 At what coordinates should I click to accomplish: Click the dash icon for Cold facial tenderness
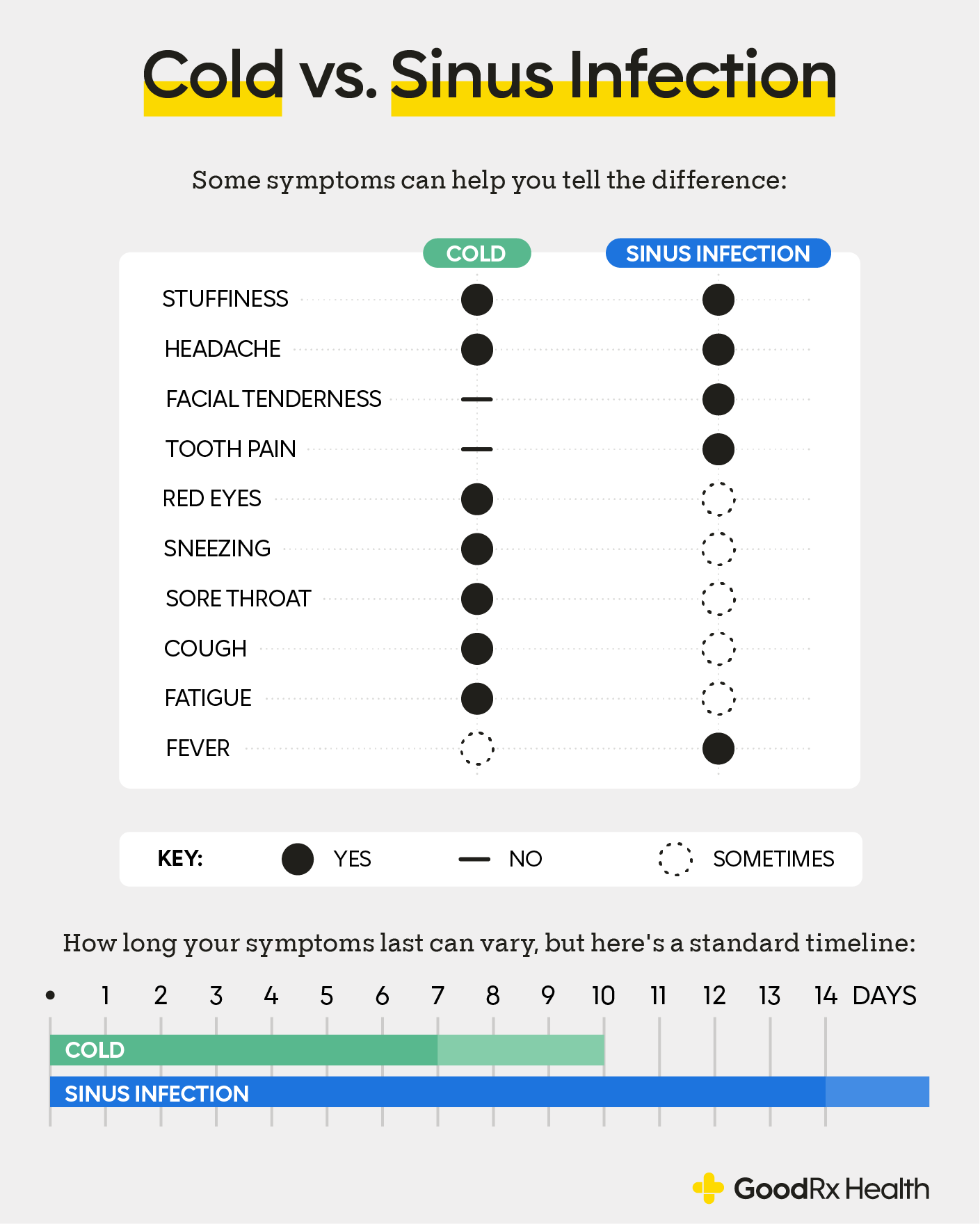pos(477,399)
